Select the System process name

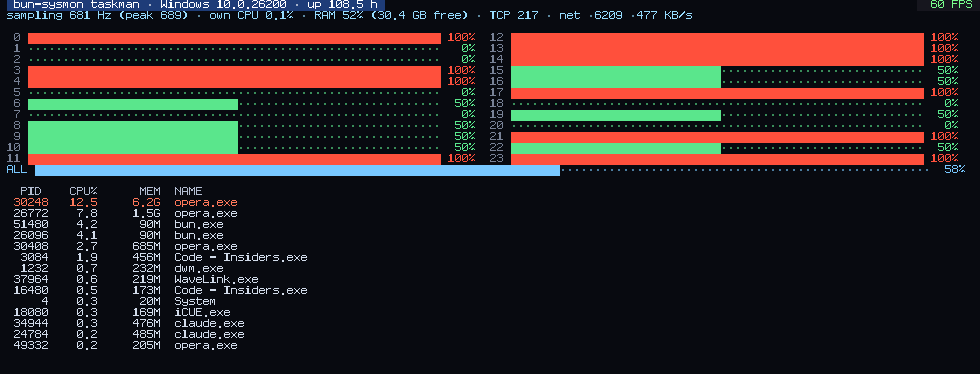[195, 301]
